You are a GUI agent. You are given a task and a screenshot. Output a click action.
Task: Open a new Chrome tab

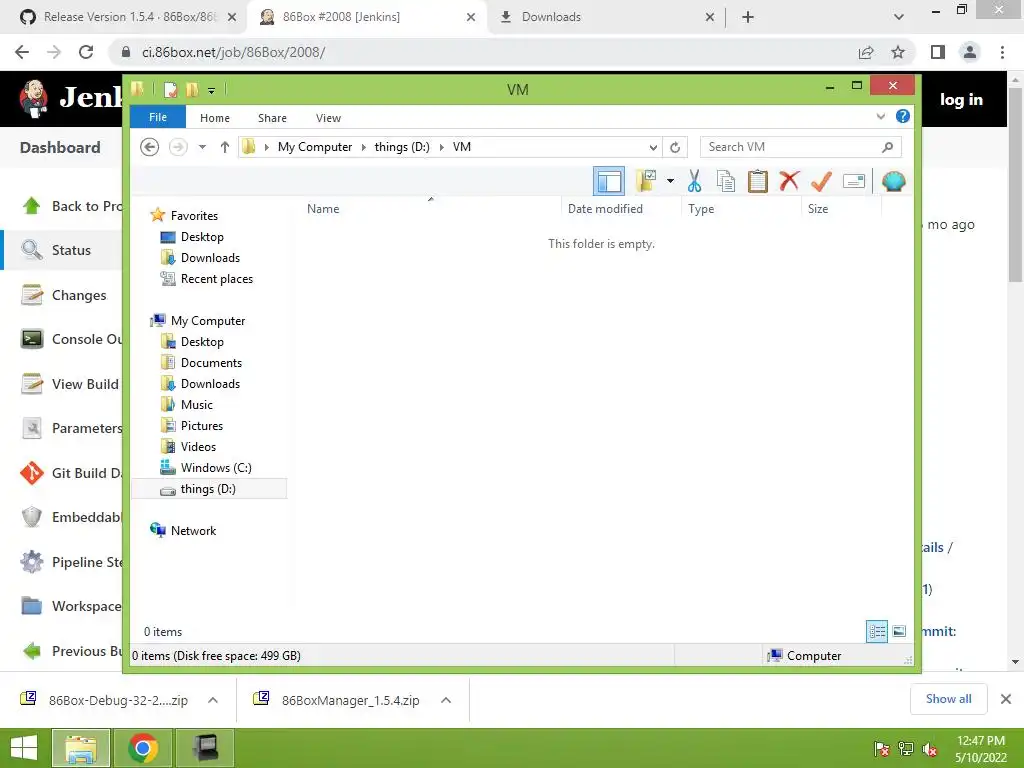pos(748,17)
